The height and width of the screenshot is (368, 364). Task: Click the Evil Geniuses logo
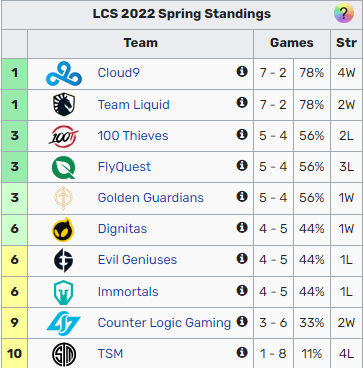click(64, 260)
